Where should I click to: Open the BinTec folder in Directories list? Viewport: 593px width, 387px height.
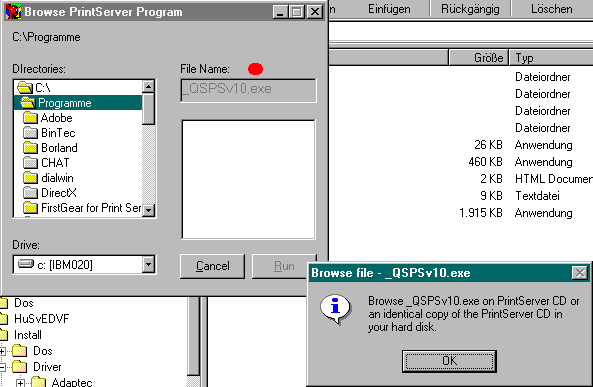pyautogui.click(x=78, y=133)
